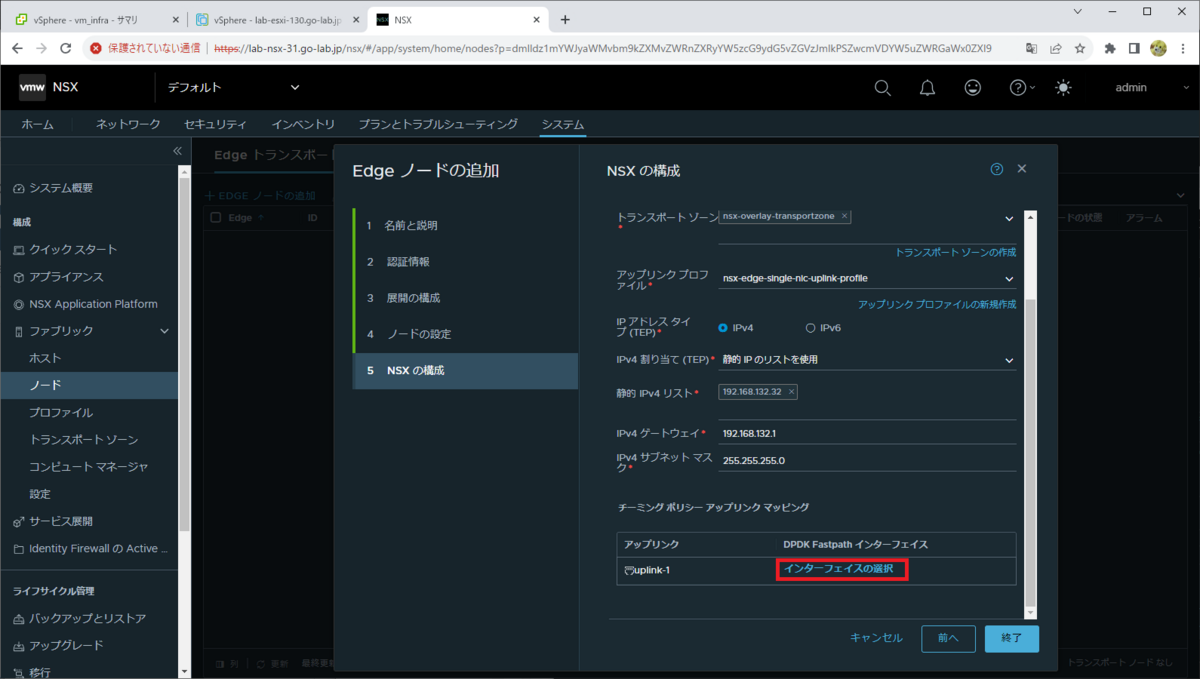Open プランとトラブルシューティング tab

point(438,124)
